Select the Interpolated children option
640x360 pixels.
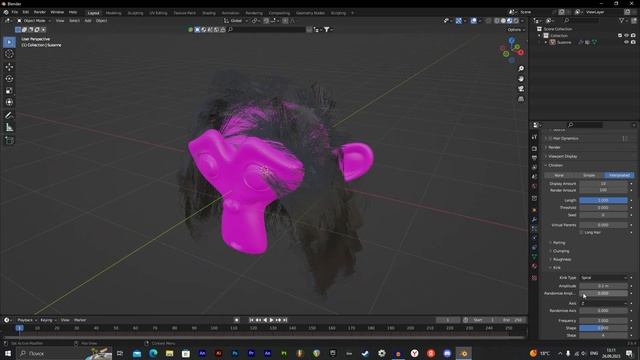click(x=619, y=176)
